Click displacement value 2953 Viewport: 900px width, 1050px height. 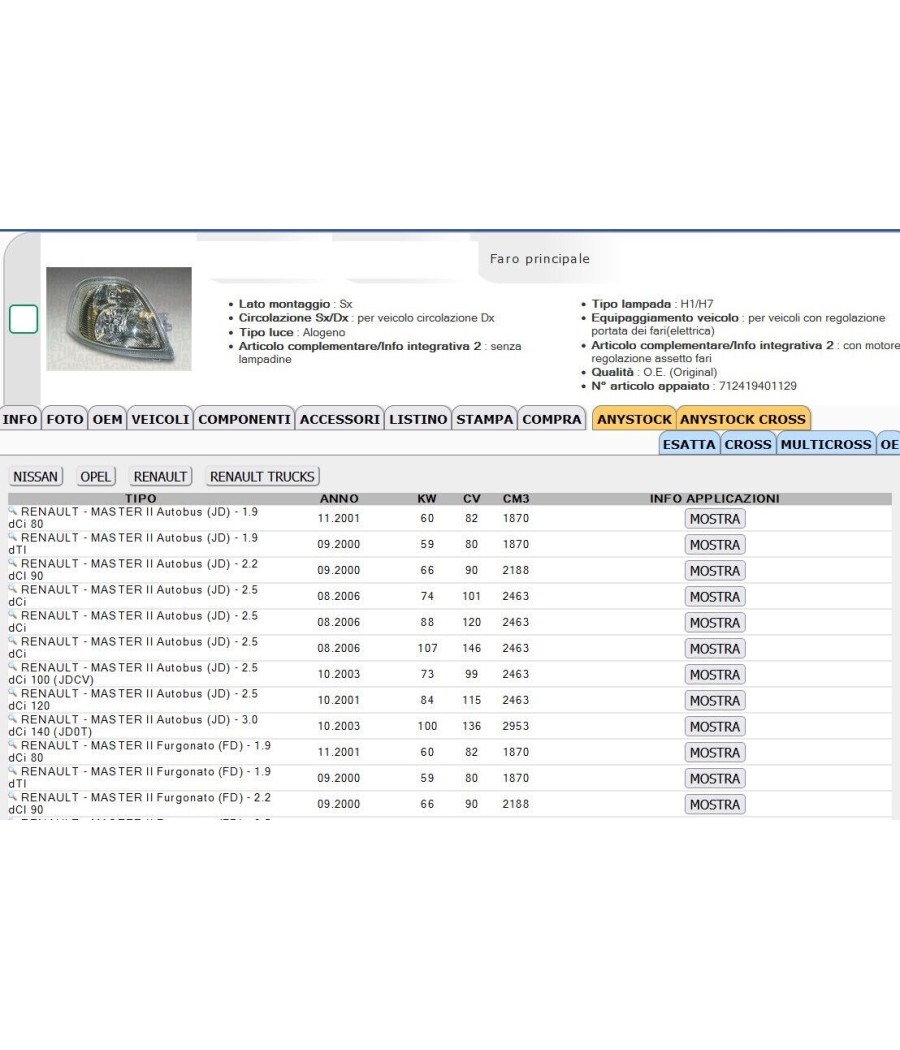(516, 727)
